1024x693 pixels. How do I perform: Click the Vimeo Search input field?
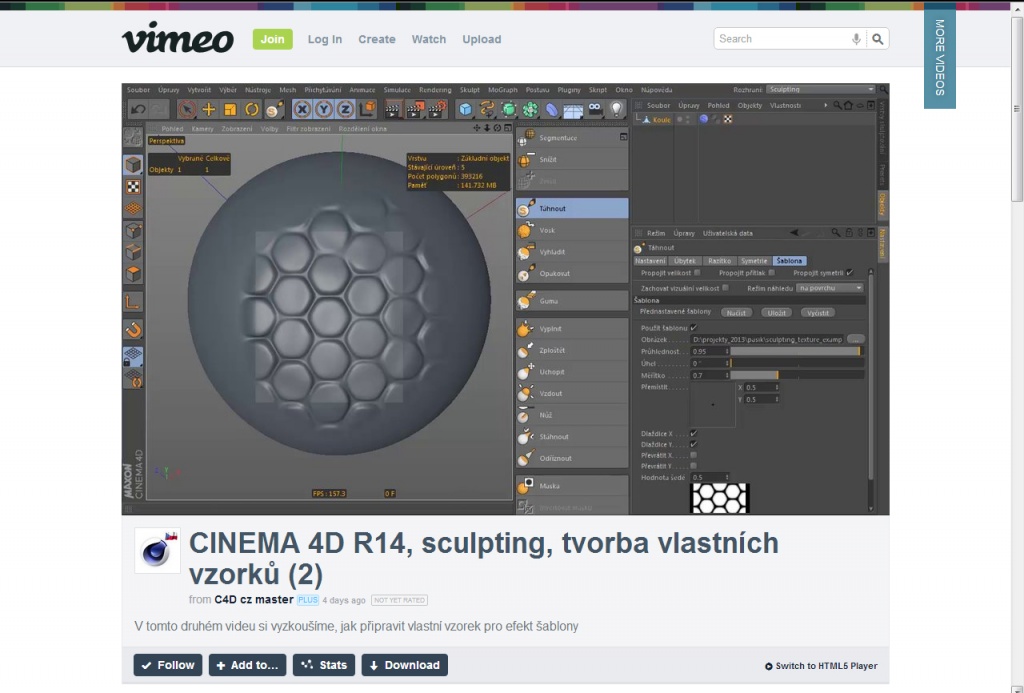point(782,39)
